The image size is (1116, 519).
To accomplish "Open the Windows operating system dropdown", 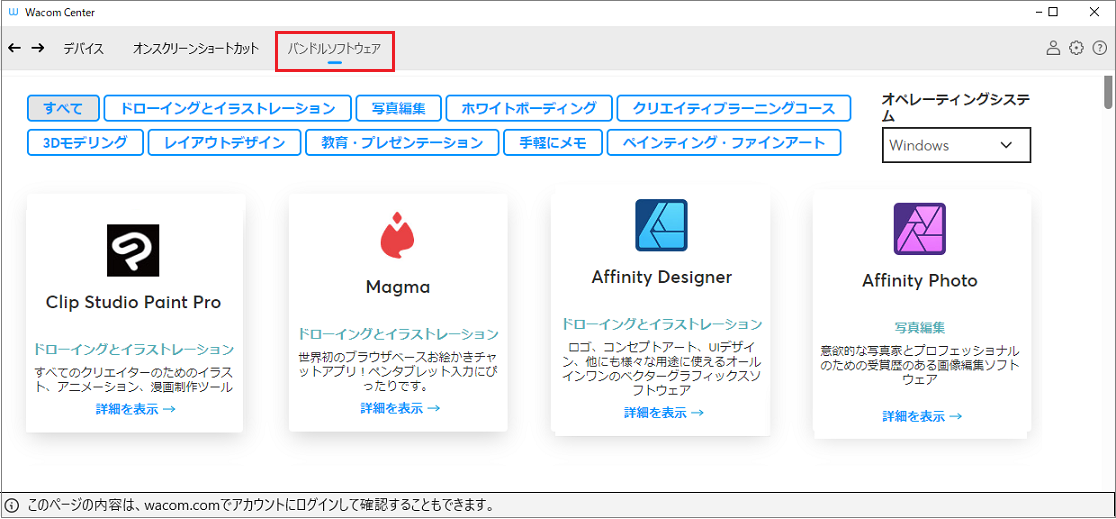I will (x=956, y=145).
